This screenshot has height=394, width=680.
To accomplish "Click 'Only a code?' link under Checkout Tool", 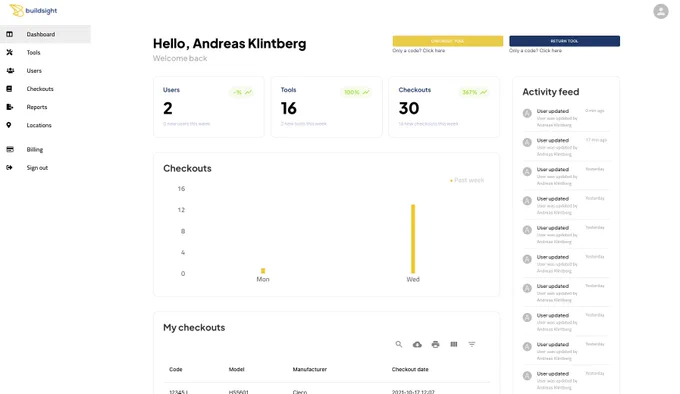I will pos(418,51).
